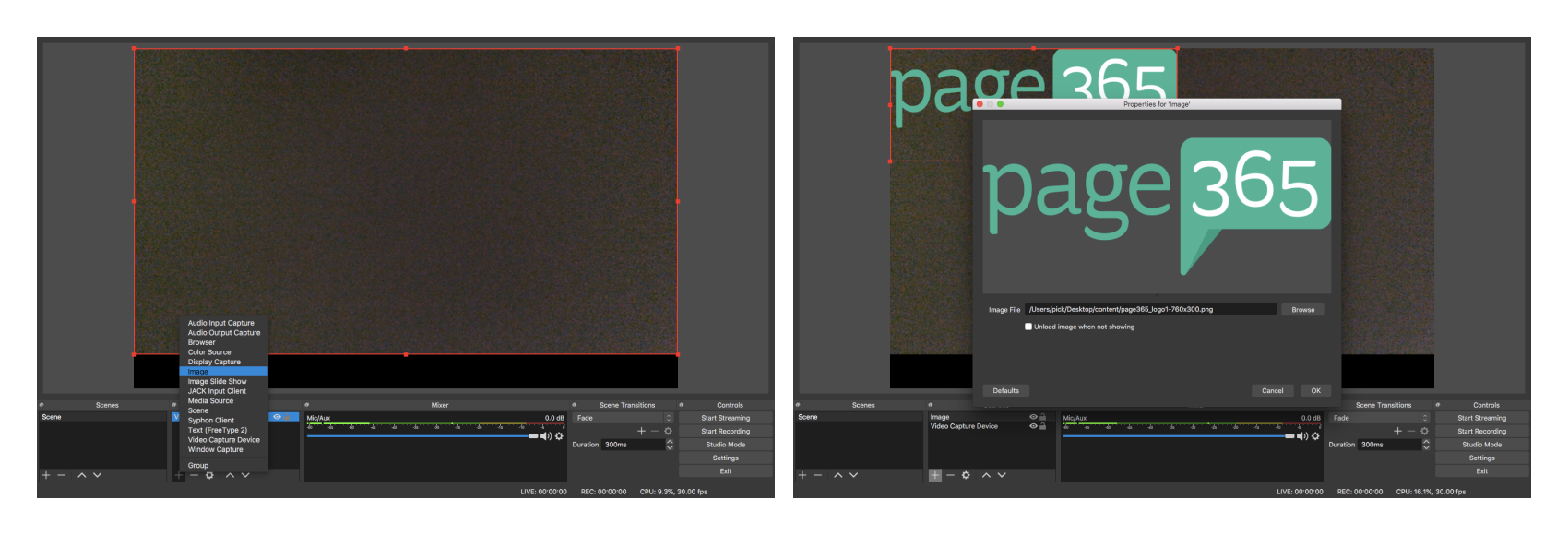Image resolution: width=1568 pixels, height=535 pixels.
Task: Open Settings in right OBS window
Action: pyautogui.click(x=1482, y=458)
